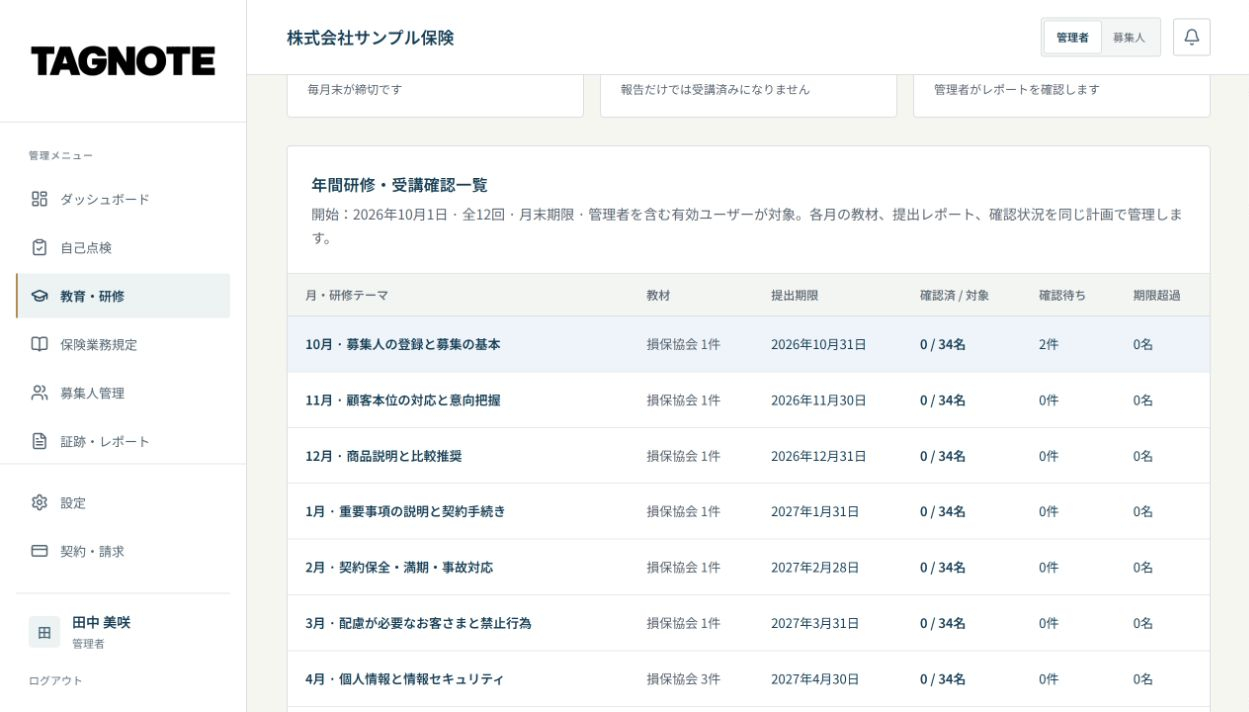Click 損保協会 1件 in the 10月 row
Screen dimensions: 1249x712
coord(683,344)
